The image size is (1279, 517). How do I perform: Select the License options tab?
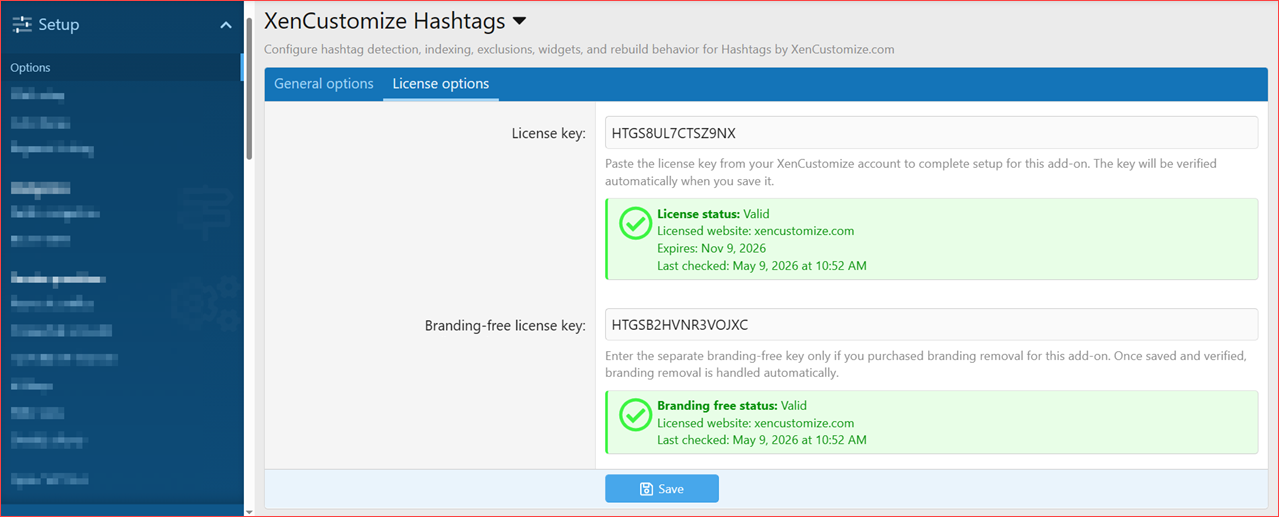[x=441, y=84]
